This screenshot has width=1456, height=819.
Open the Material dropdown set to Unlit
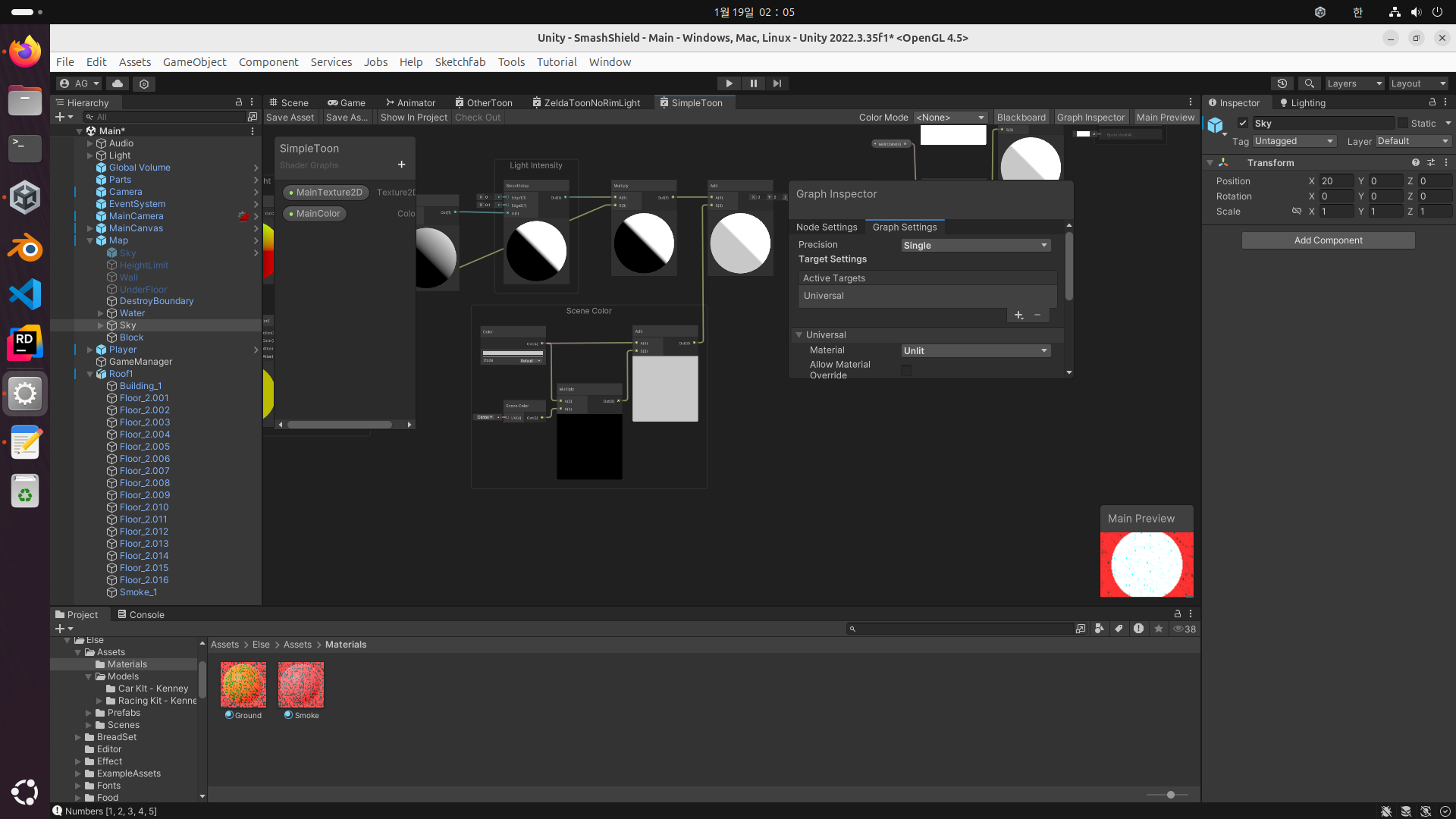point(975,351)
